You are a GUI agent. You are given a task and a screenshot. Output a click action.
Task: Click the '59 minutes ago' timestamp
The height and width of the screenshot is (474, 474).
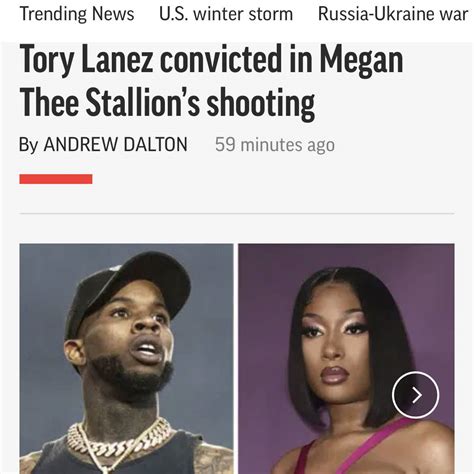click(x=275, y=145)
